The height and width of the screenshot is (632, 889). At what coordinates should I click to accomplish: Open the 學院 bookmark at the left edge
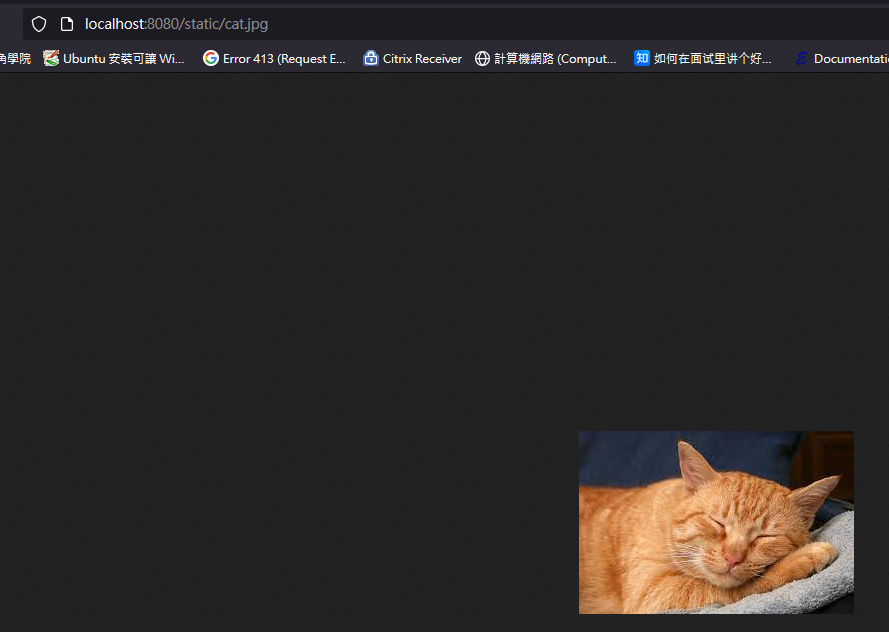15,58
